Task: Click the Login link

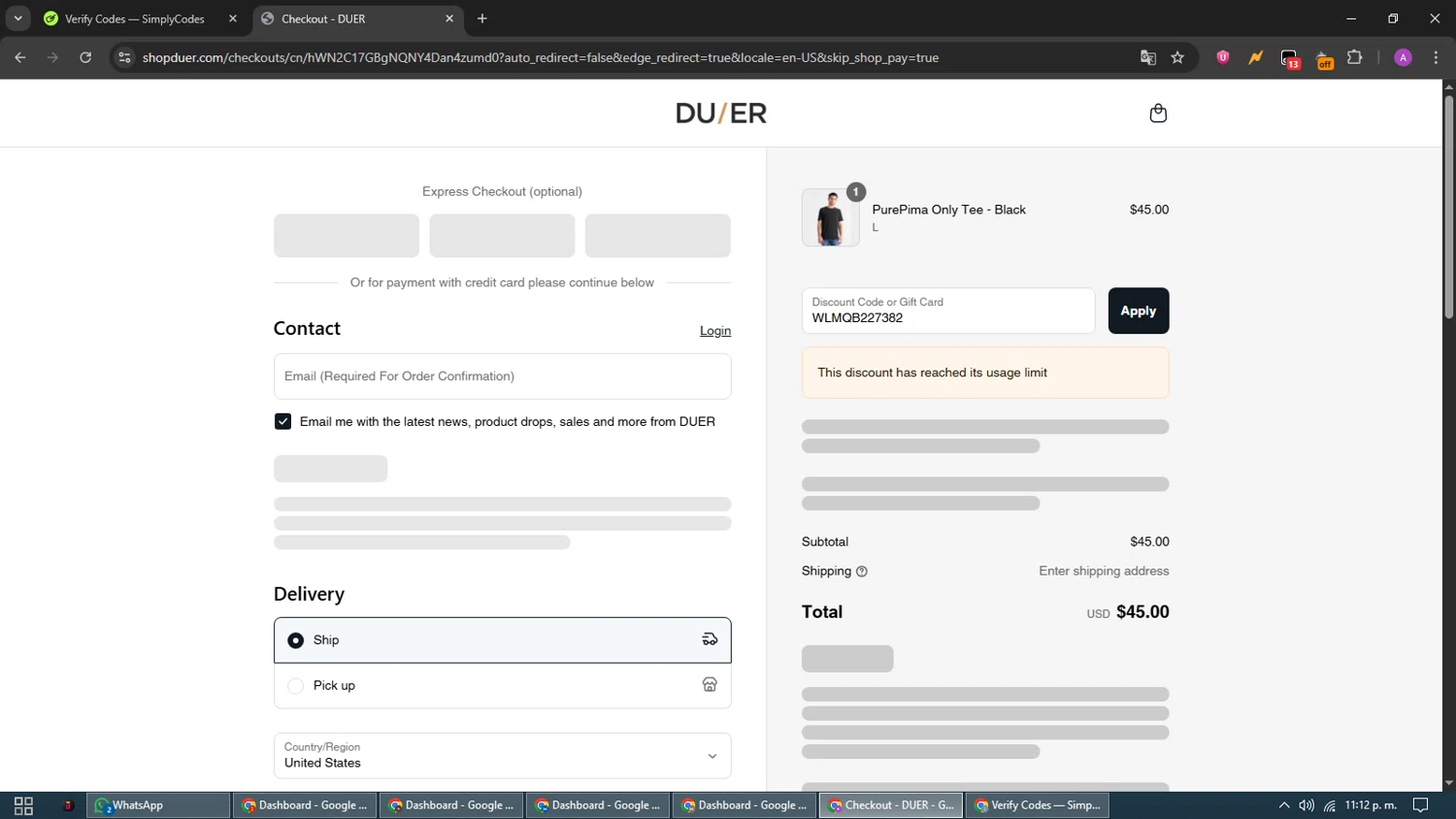Action: click(x=715, y=331)
